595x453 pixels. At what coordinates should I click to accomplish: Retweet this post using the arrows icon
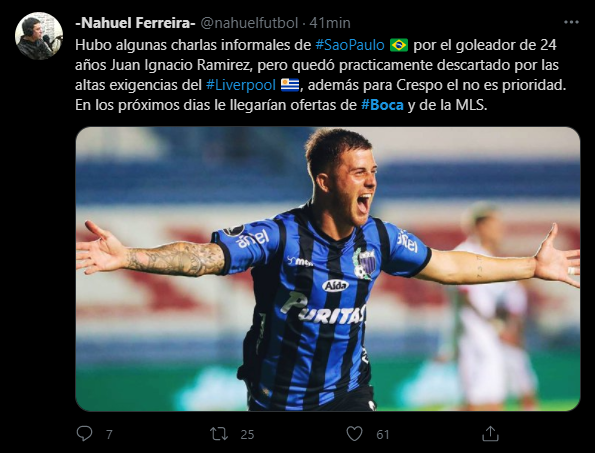click(x=219, y=434)
